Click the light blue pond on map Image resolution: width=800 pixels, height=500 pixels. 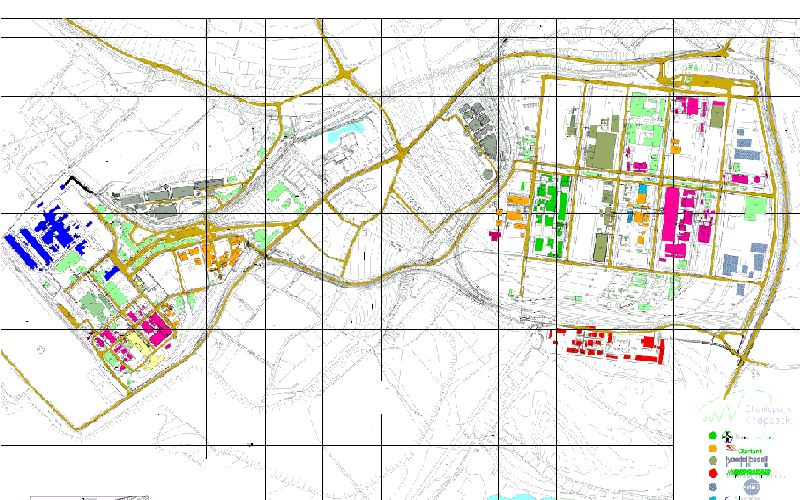click(345, 132)
